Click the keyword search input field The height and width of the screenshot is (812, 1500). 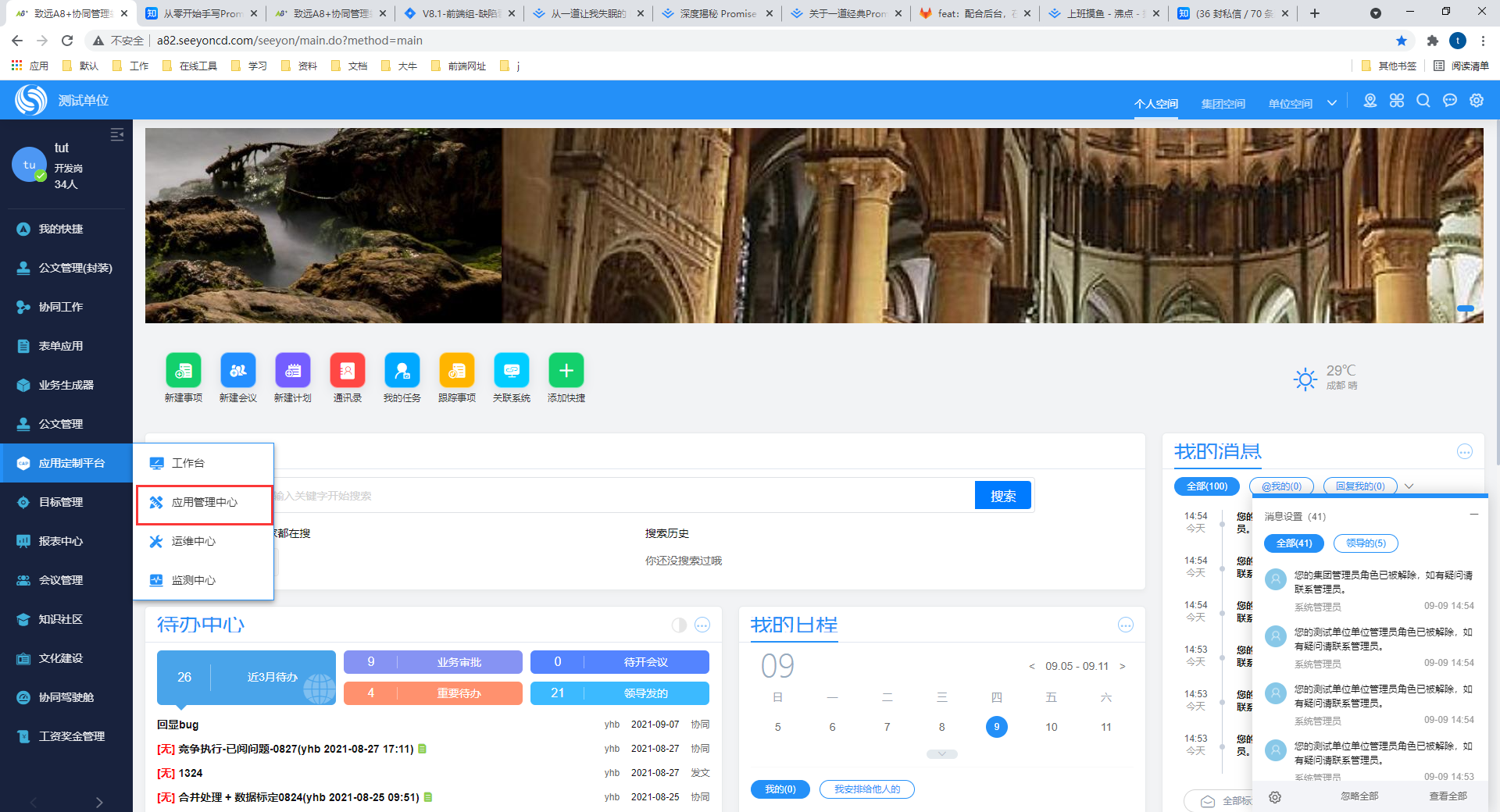pyautogui.click(x=617, y=496)
